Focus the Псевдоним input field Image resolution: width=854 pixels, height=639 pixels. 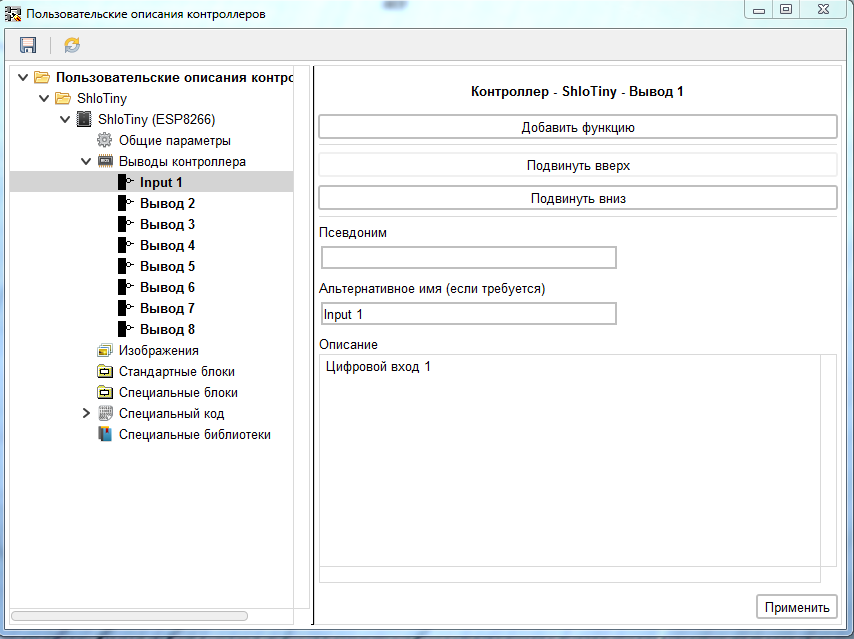[x=468, y=258]
